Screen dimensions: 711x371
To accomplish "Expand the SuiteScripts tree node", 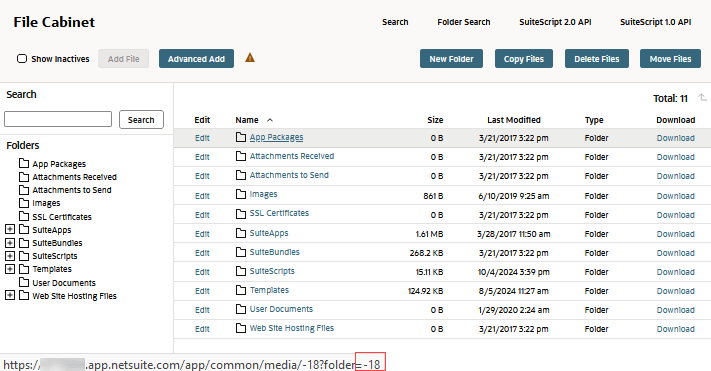I will point(10,256).
